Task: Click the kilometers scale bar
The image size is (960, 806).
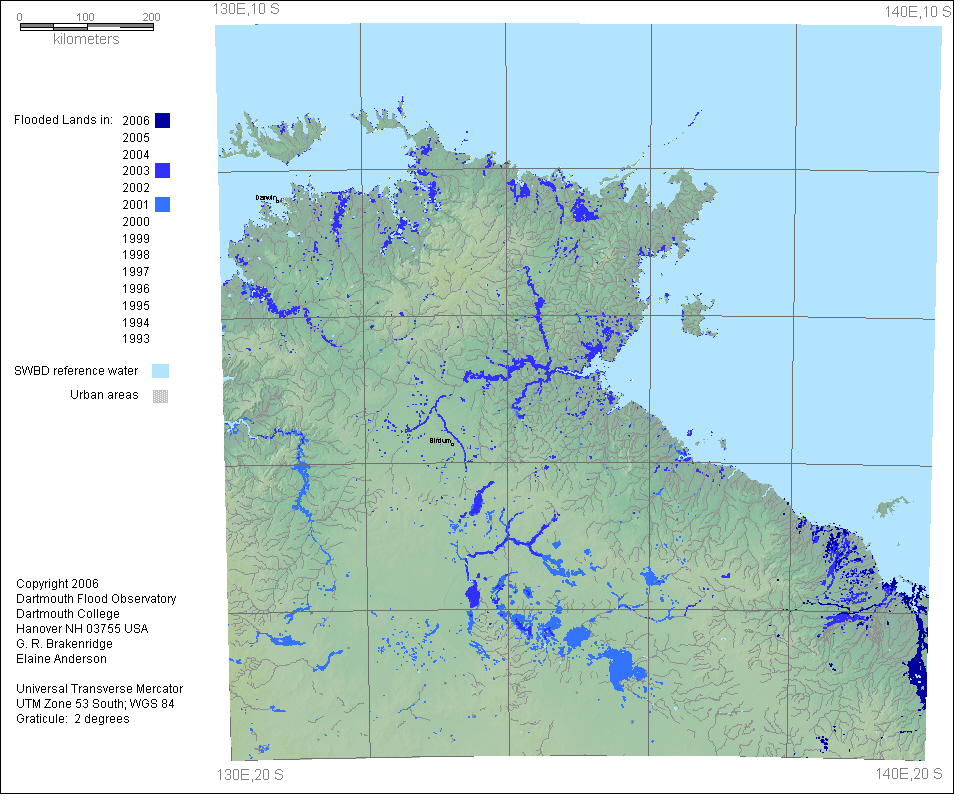Action: click(86, 27)
